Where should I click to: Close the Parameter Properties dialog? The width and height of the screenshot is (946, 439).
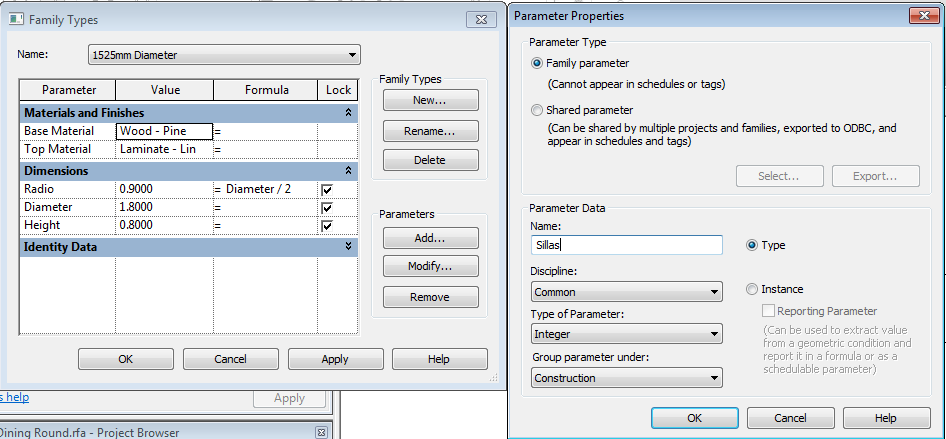click(x=919, y=16)
